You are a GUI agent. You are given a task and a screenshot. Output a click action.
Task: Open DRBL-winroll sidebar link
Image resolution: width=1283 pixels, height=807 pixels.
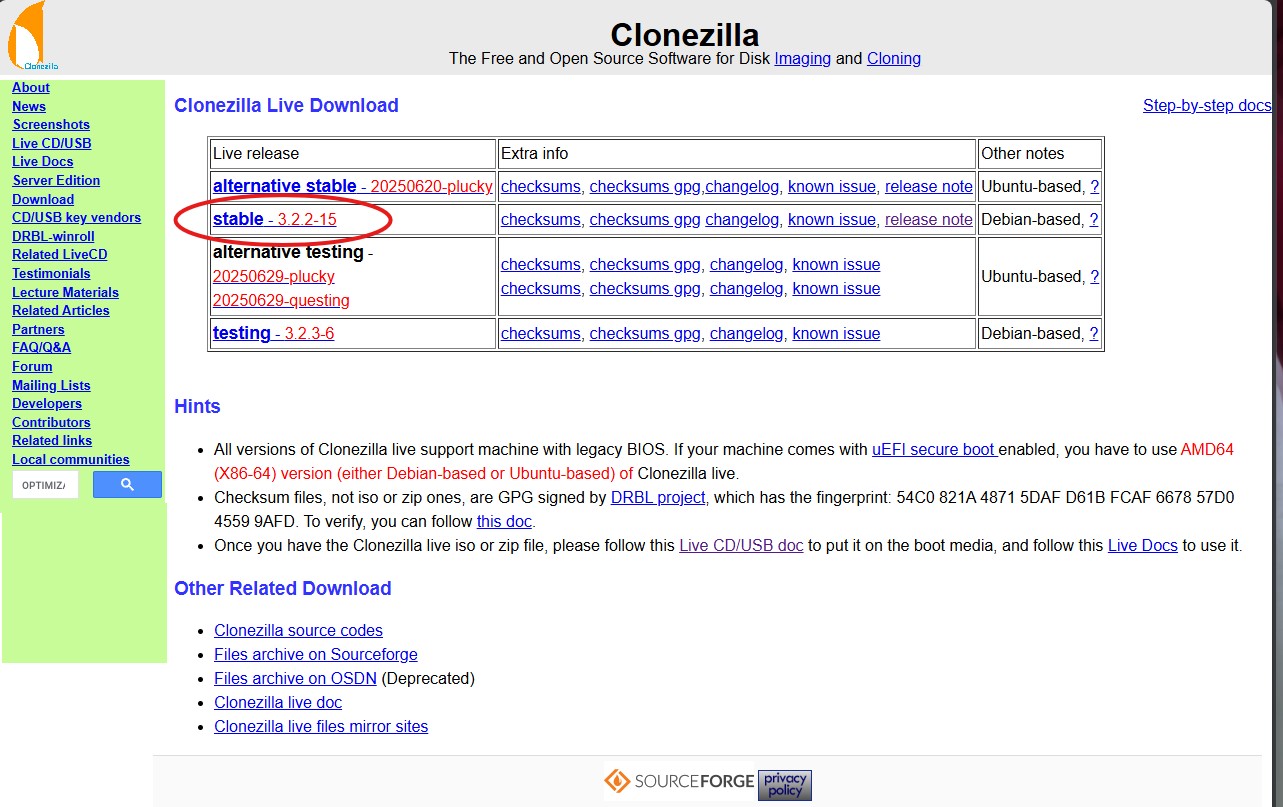(x=53, y=236)
